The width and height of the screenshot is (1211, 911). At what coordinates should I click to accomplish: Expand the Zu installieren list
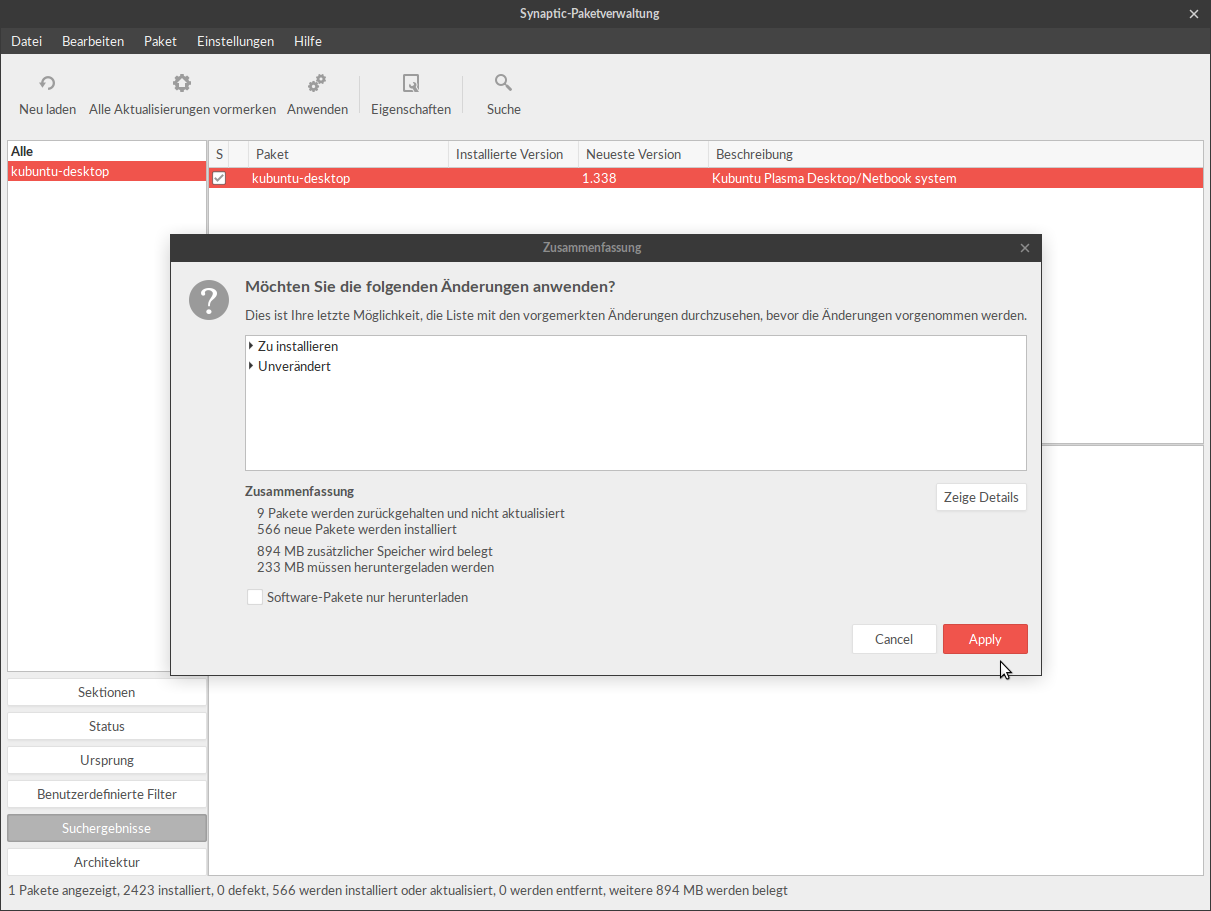pos(250,346)
